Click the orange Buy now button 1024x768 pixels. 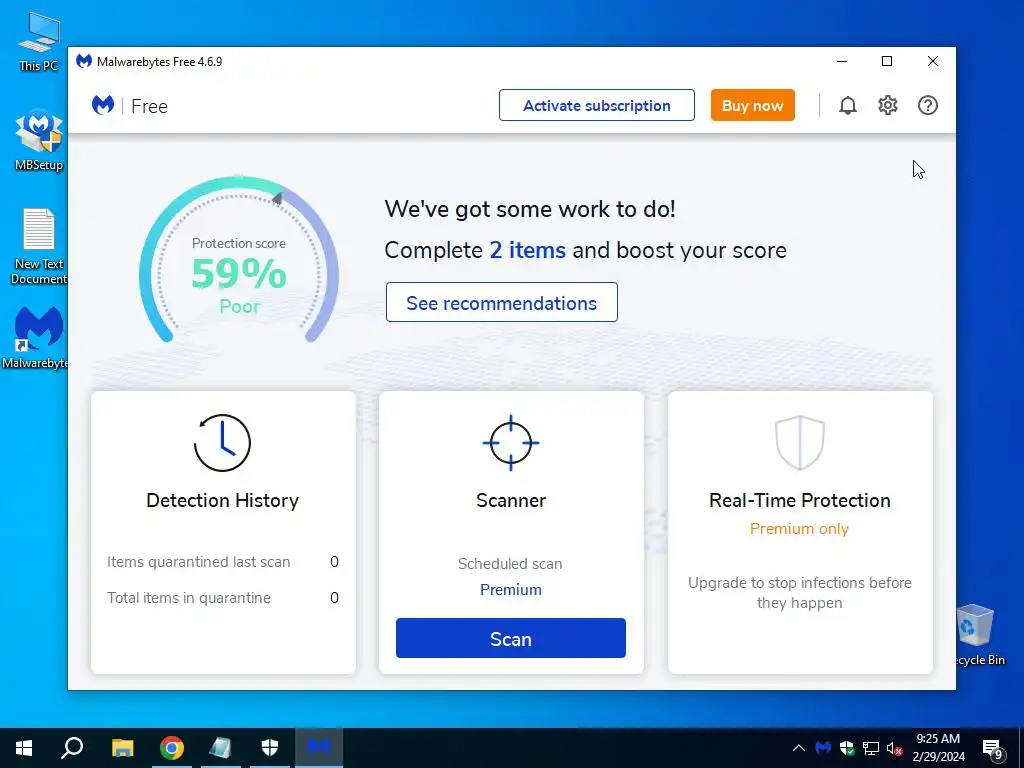[752, 105]
